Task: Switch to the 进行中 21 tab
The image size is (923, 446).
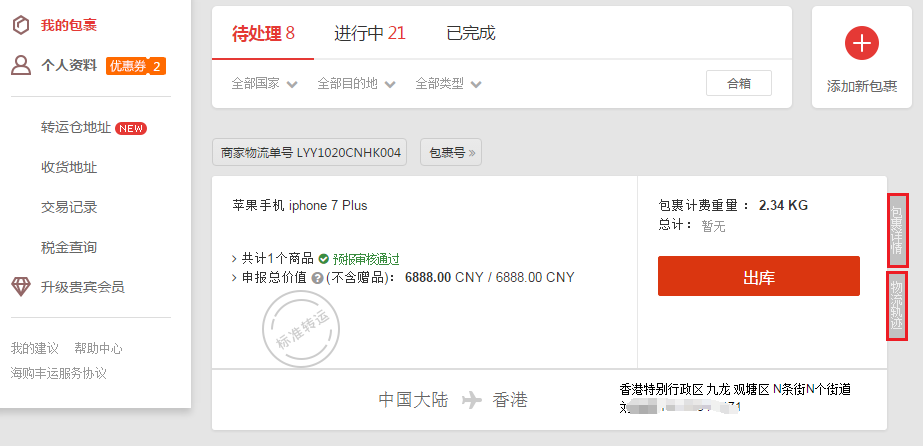Action: [x=370, y=33]
